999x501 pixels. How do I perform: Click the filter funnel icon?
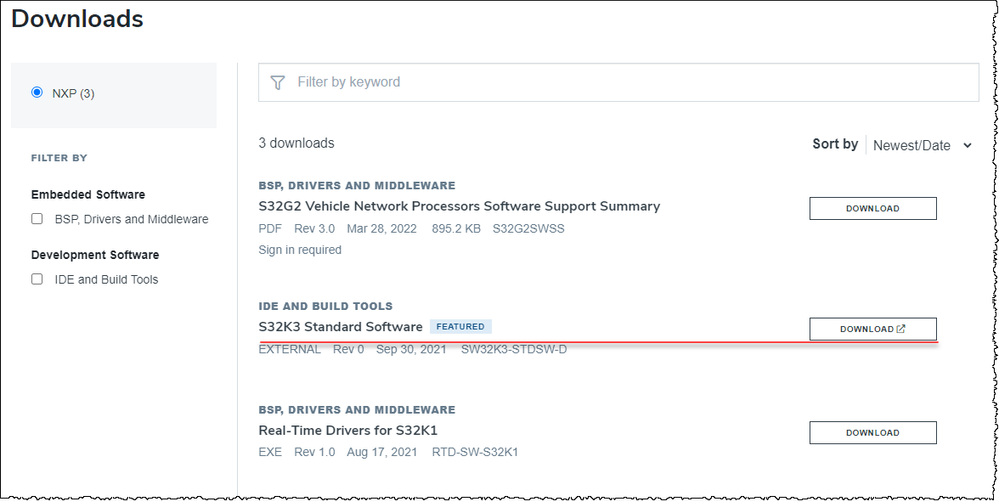coord(277,82)
